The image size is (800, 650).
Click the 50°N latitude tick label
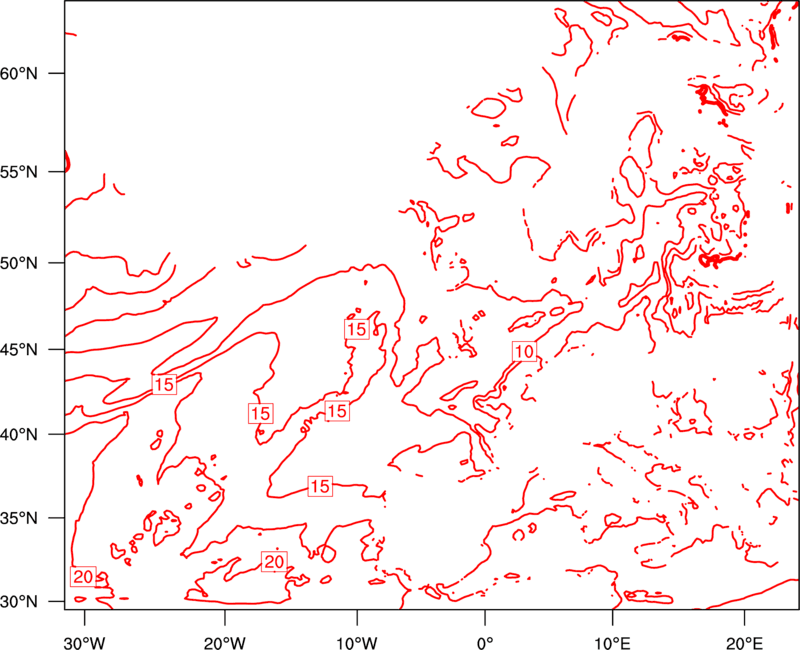(19, 263)
